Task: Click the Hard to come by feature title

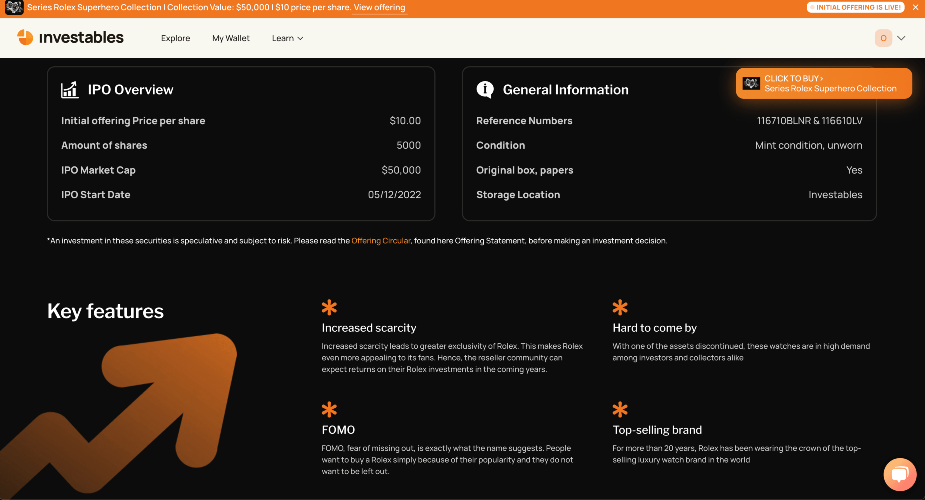Action: 654,328
